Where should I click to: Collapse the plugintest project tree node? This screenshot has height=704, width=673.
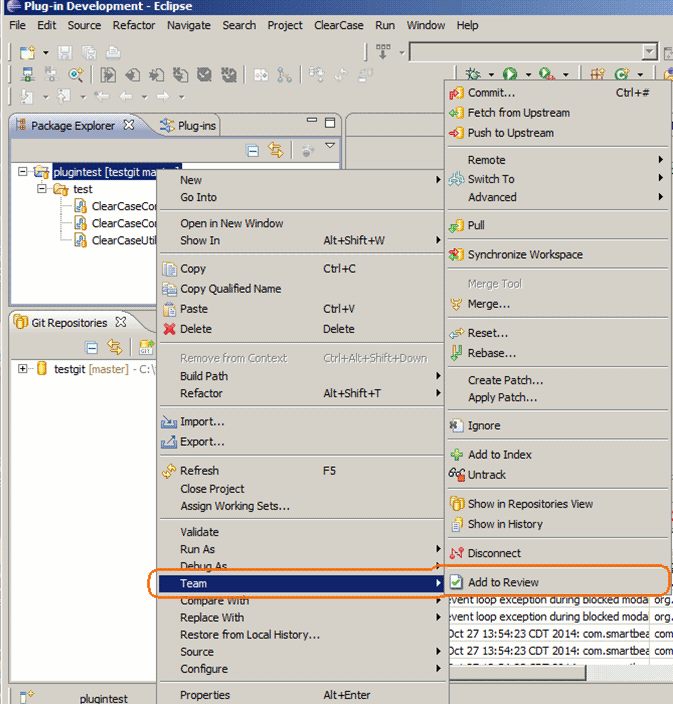coord(23,172)
